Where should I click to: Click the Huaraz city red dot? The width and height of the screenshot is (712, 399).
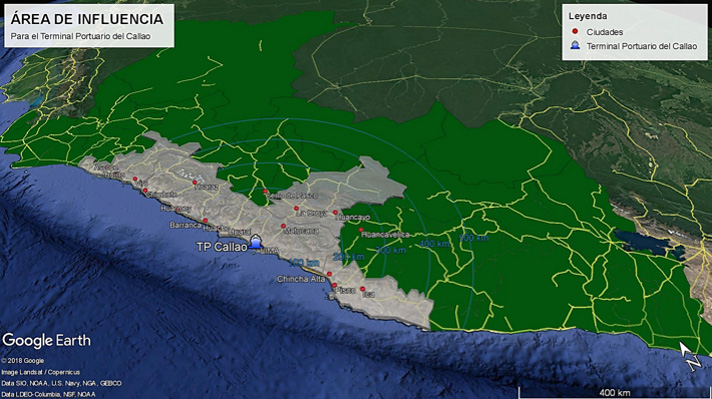(195, 182)
